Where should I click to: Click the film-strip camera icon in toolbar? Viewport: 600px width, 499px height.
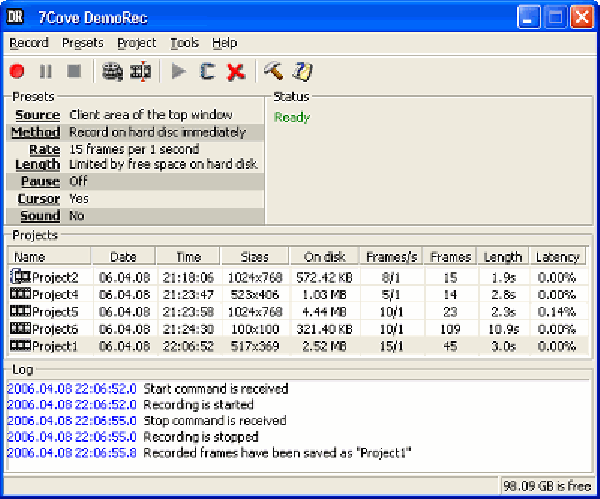(x=113, y=71)
